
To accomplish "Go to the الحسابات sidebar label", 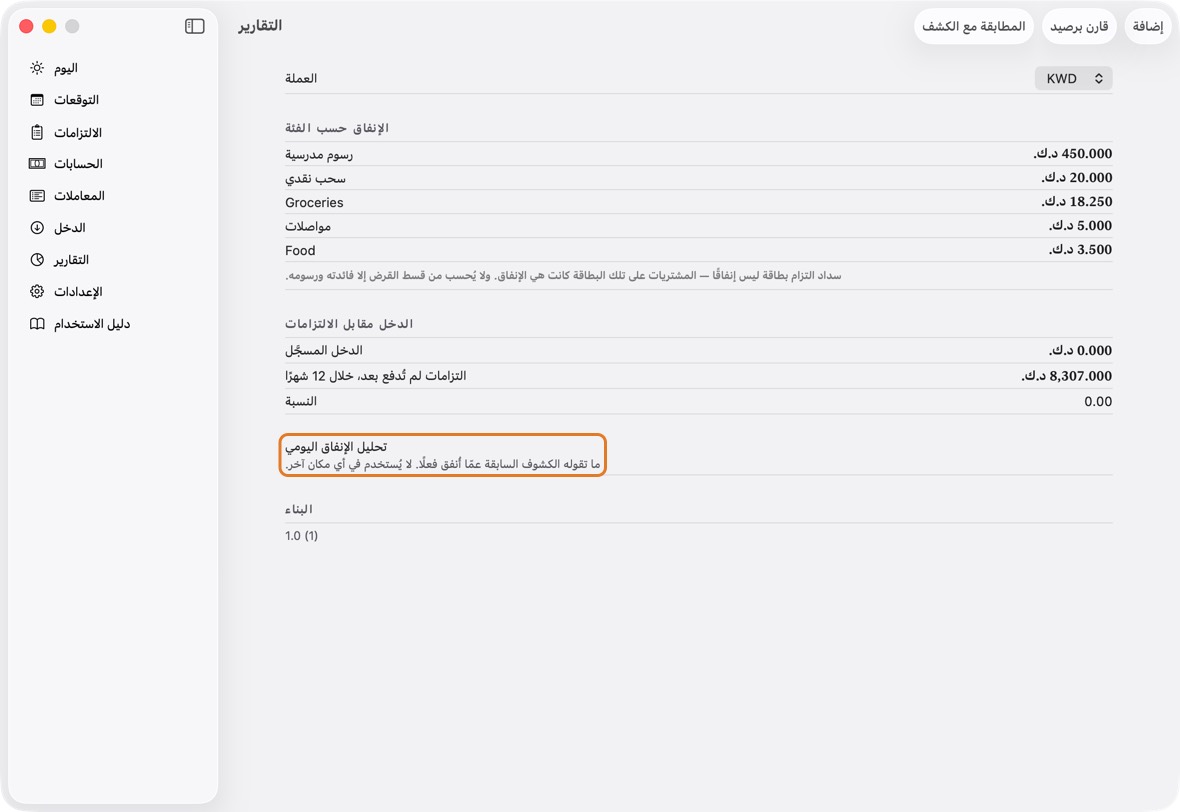I will pyautogui.click(x=78, y=163).
